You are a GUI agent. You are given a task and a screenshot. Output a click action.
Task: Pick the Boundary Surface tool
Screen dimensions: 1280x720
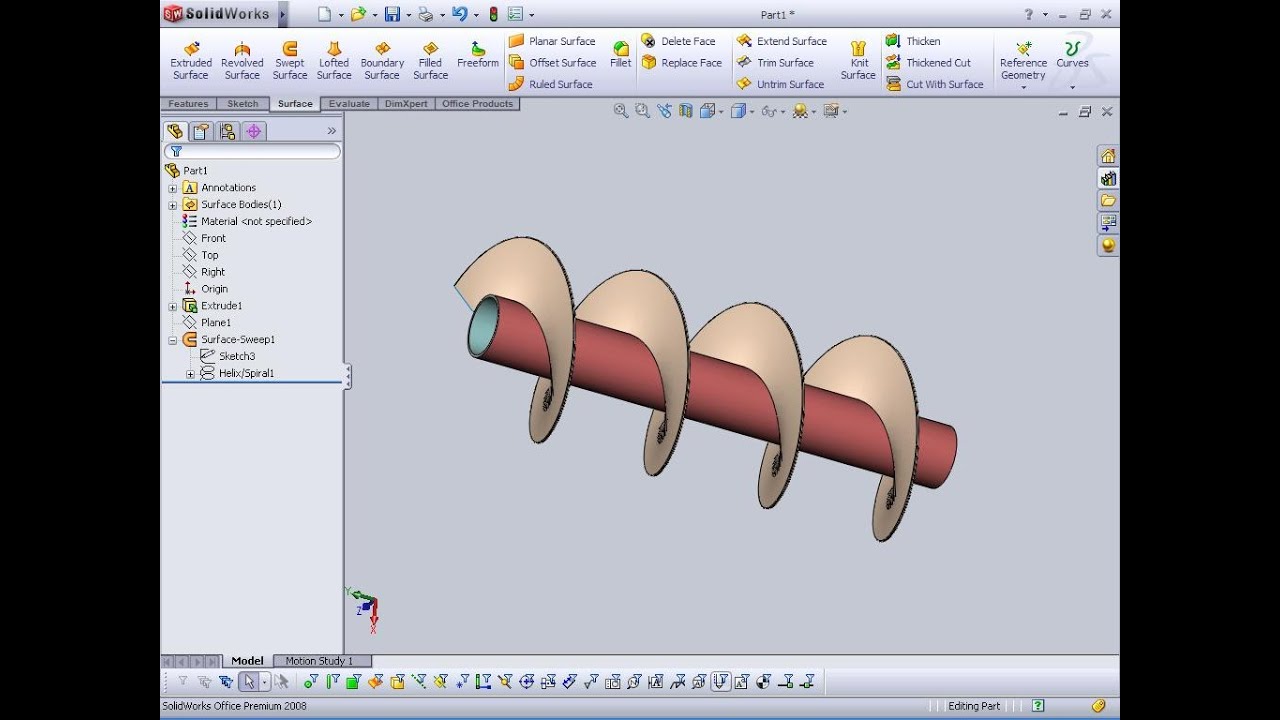coord(382,61)
